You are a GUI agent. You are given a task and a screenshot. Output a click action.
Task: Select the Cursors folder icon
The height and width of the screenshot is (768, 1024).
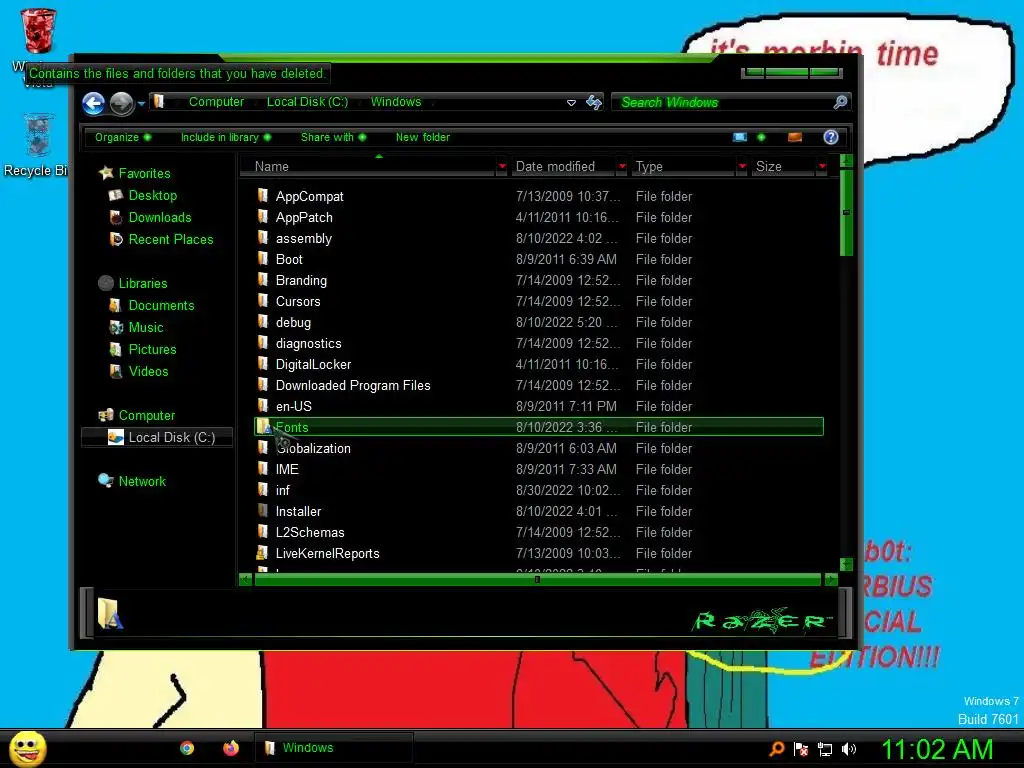click(x=263, y=300)
